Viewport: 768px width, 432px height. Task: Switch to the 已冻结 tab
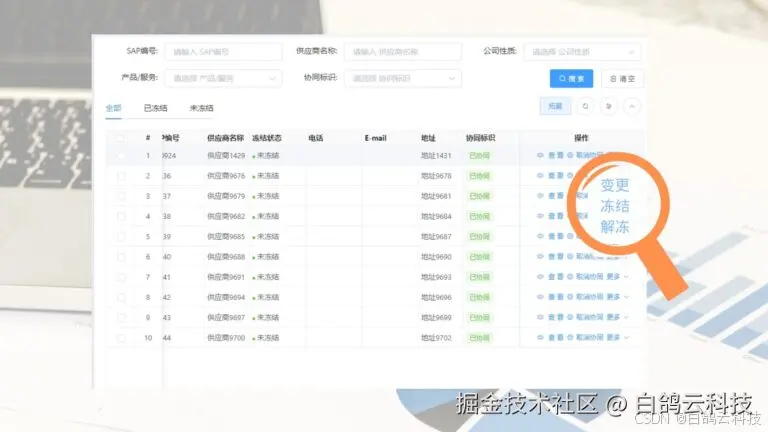click(x=155, y=108)
